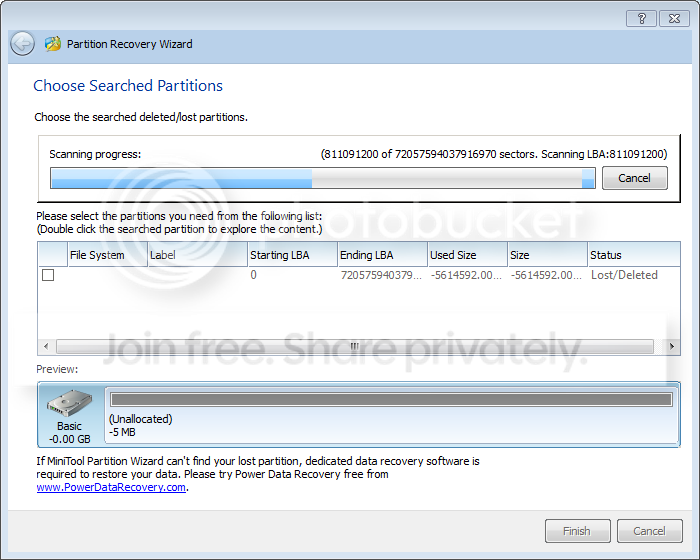Sort by Size column header
700x560 pixels.
pyautogui.click(x=548, y=255)
